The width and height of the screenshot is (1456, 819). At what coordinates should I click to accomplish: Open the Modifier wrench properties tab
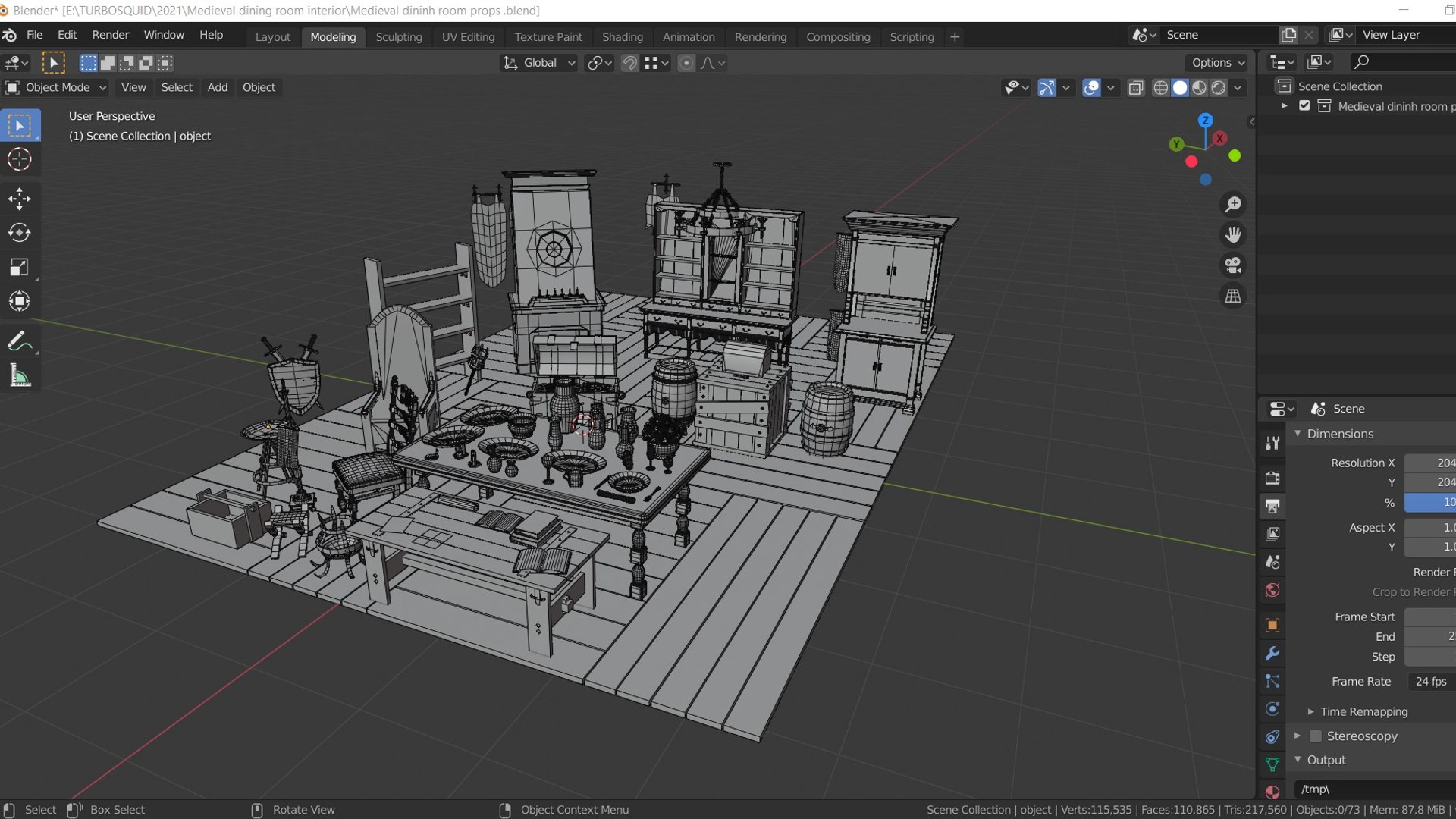coord(1272,653)
